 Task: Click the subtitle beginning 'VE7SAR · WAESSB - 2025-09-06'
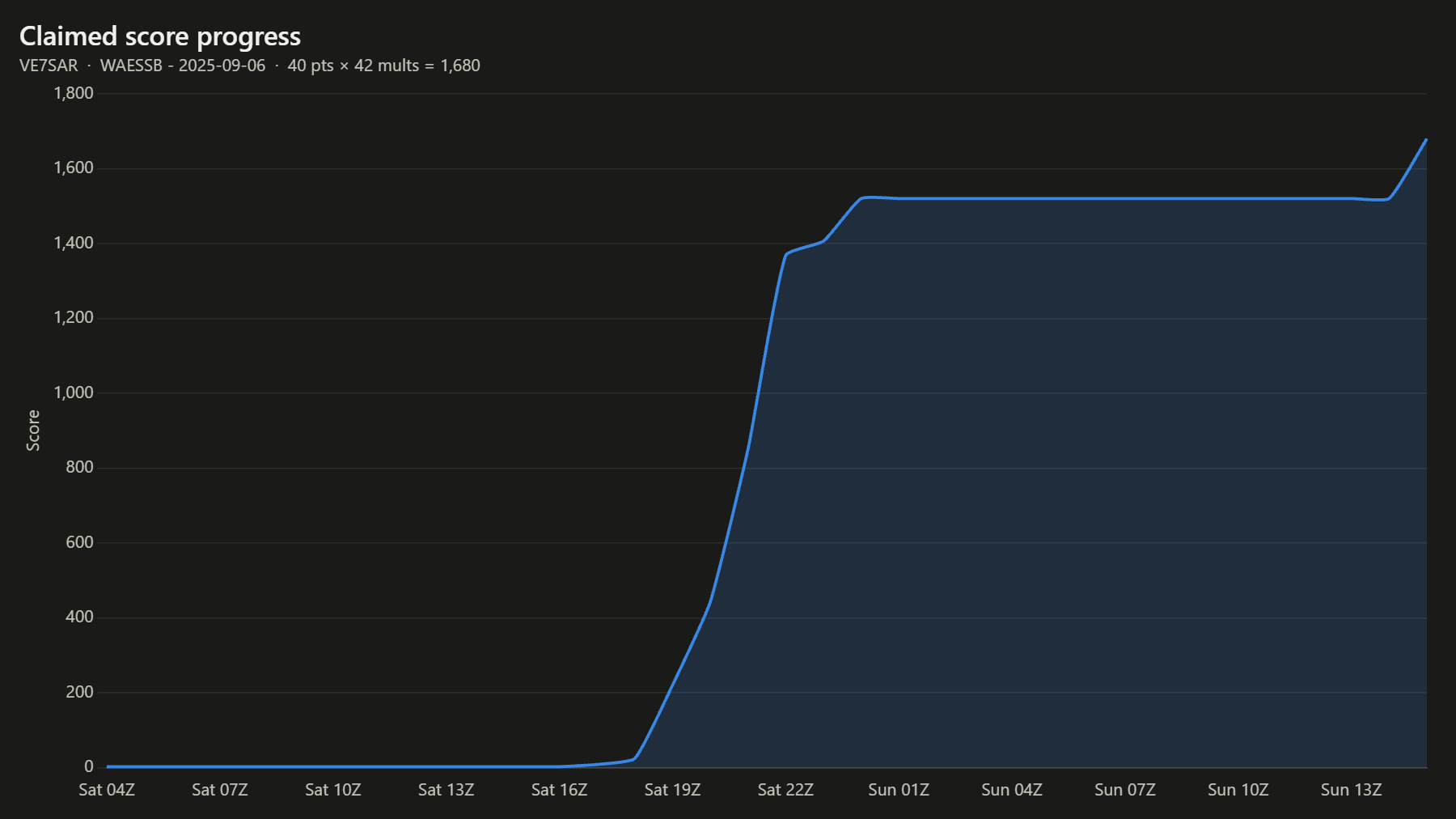pyautogui.click(x=250, y=66)
